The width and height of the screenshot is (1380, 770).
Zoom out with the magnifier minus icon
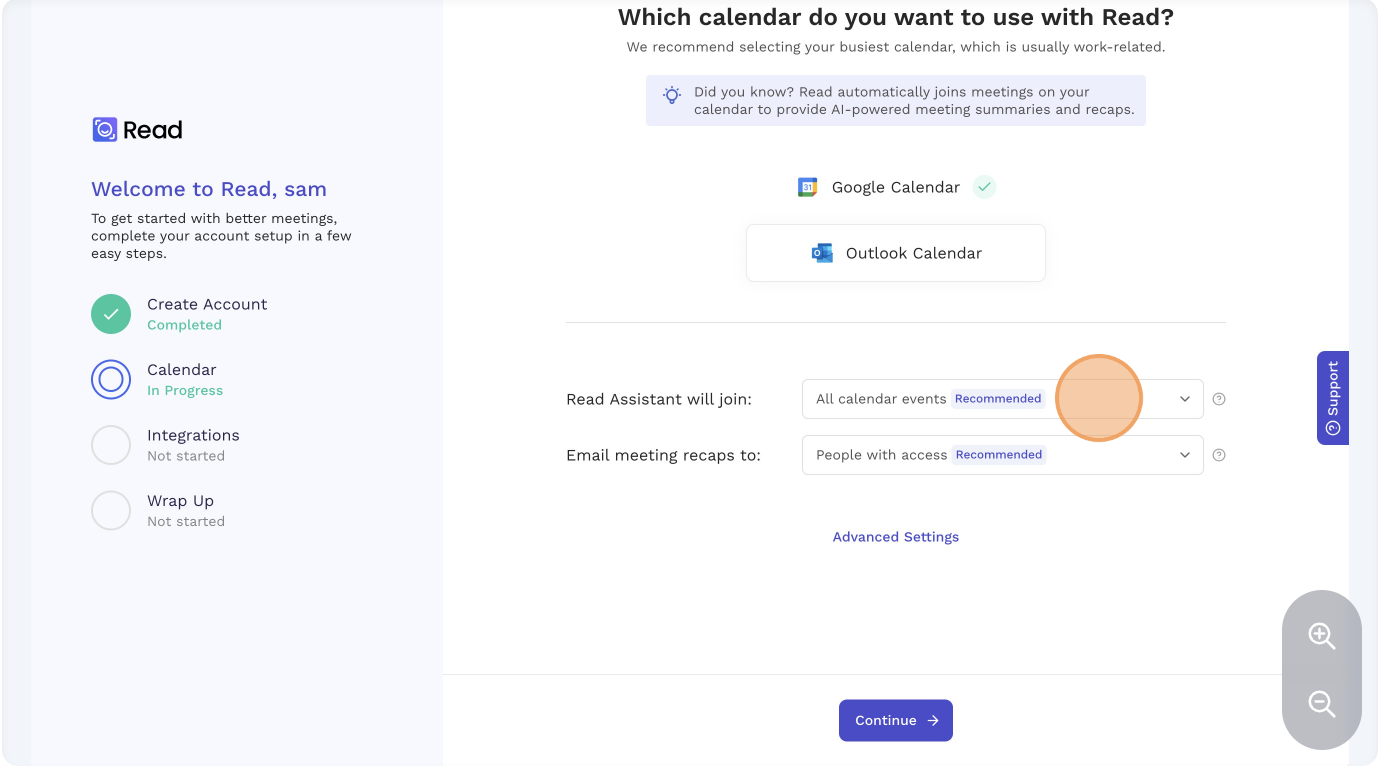[x=1322, y=704]
